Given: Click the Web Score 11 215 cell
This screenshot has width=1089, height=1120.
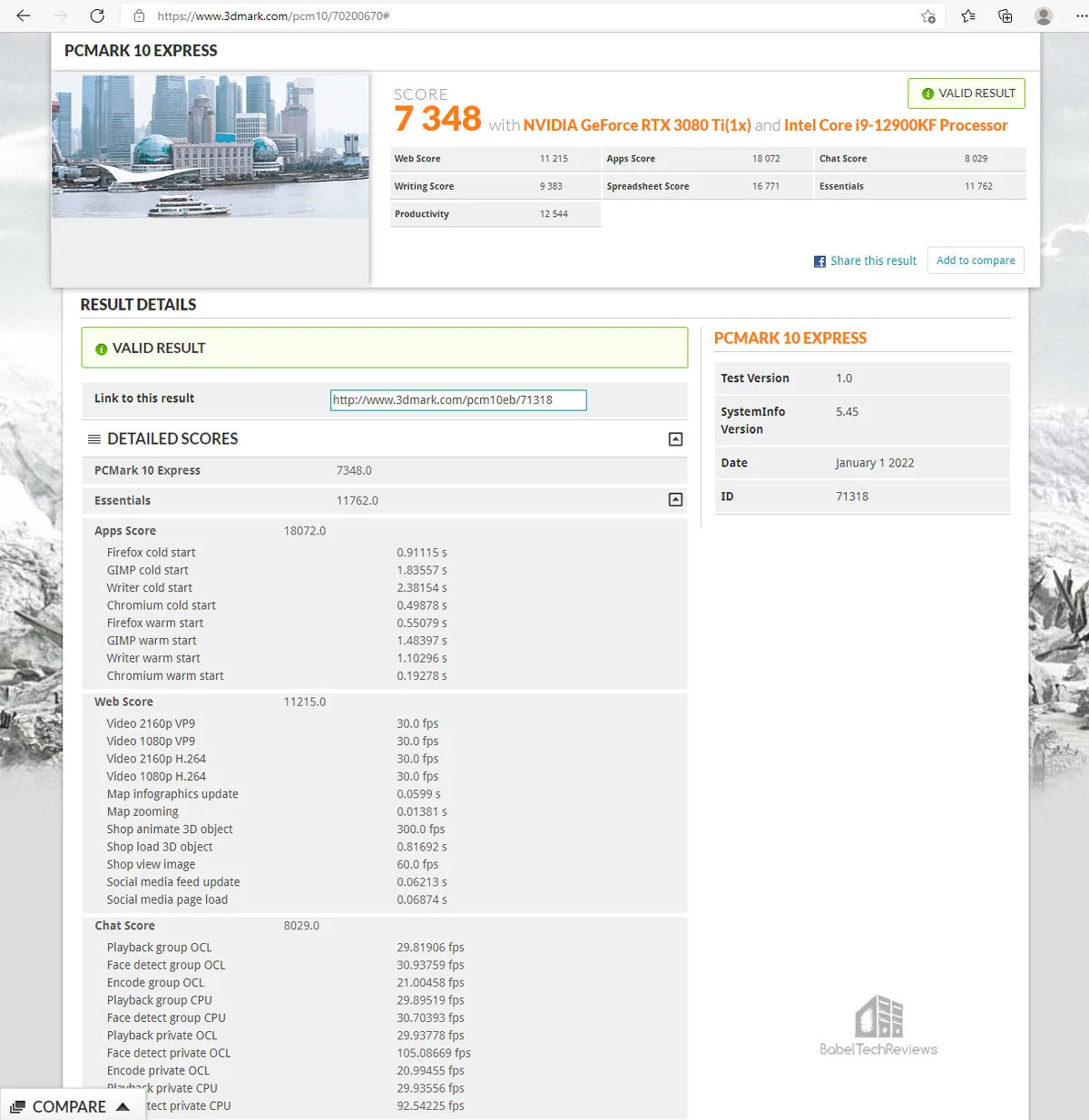Looking at the screenshot, I should click(495, 159).
